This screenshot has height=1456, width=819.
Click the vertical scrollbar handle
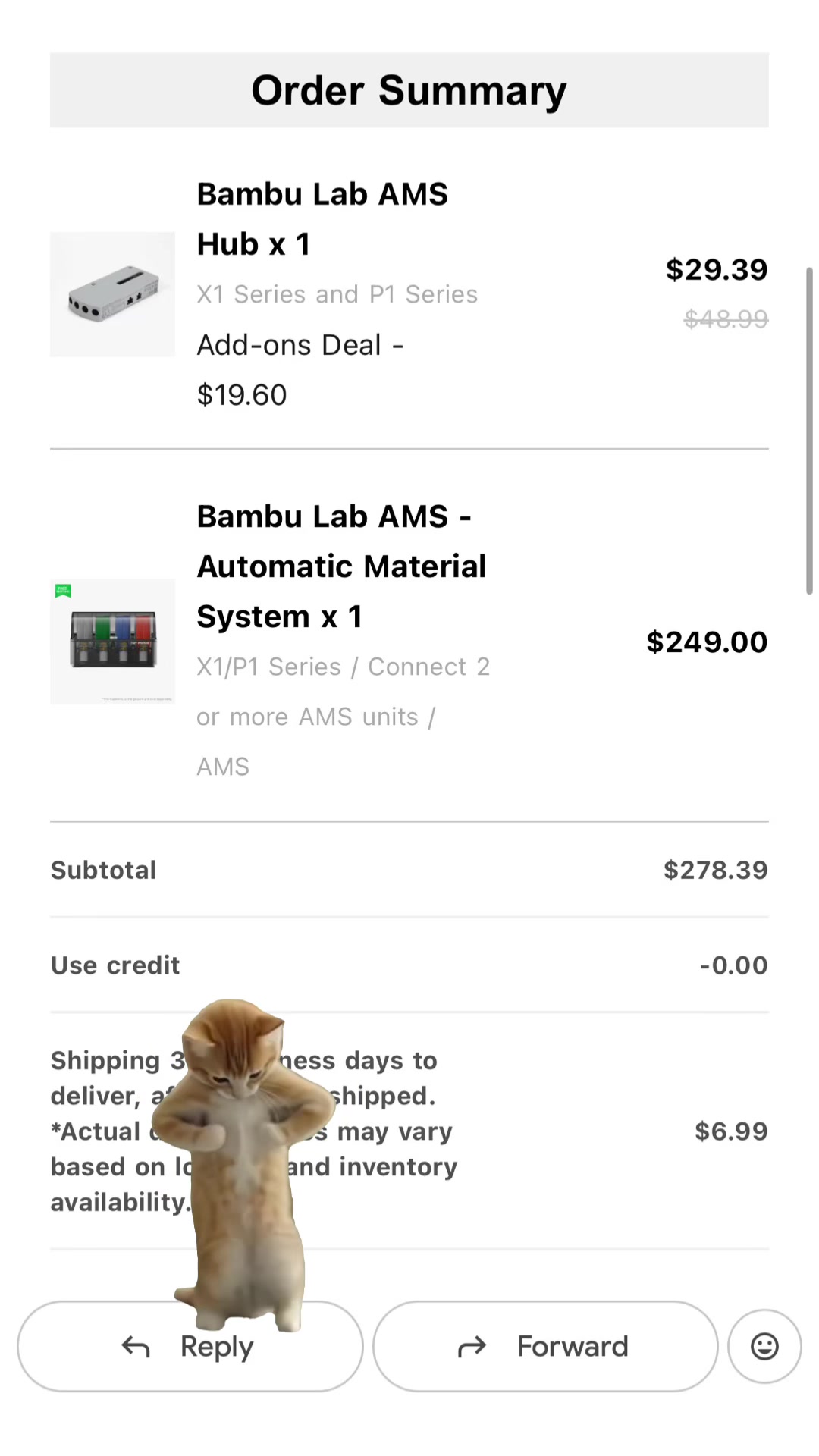(x=809, y=430)
